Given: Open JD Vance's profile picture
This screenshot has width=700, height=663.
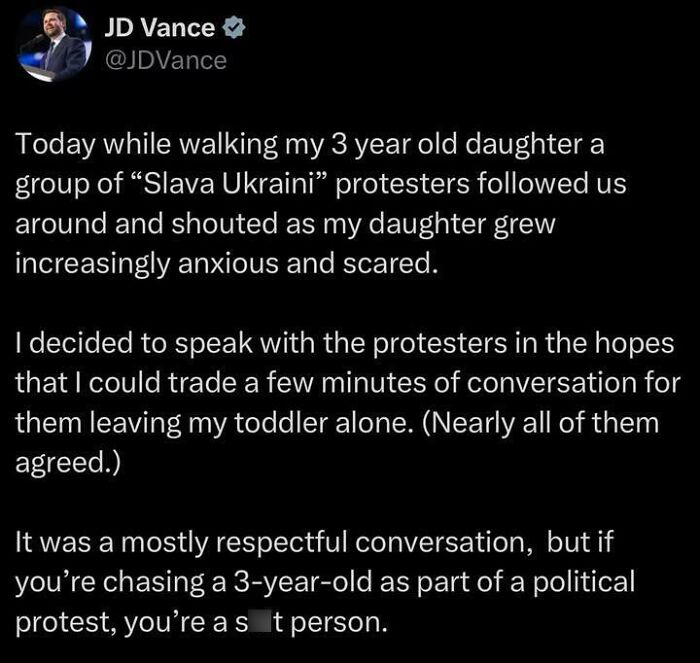Looking at the screenshot, I should pos(54,45).
